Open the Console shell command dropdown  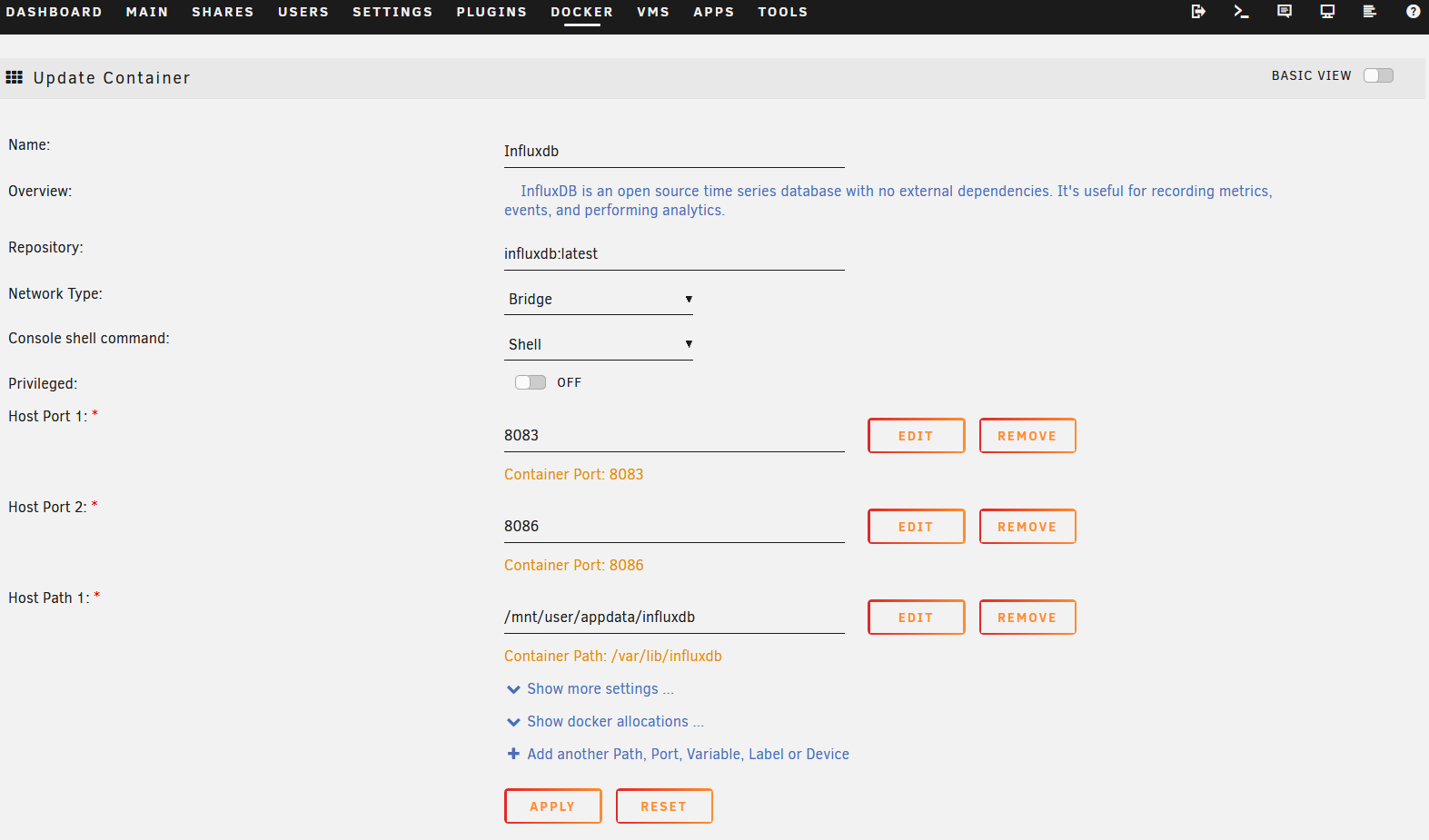click(599, 344)
